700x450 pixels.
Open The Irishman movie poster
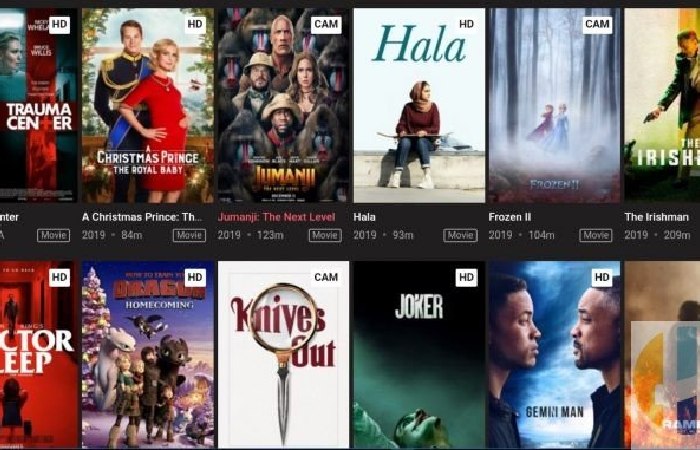click(662, 105)
